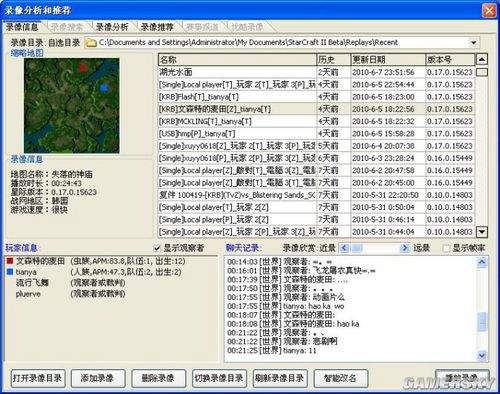Sort replays by the 版本号 column header
This screenshot has width=500, height=394.
450,60
